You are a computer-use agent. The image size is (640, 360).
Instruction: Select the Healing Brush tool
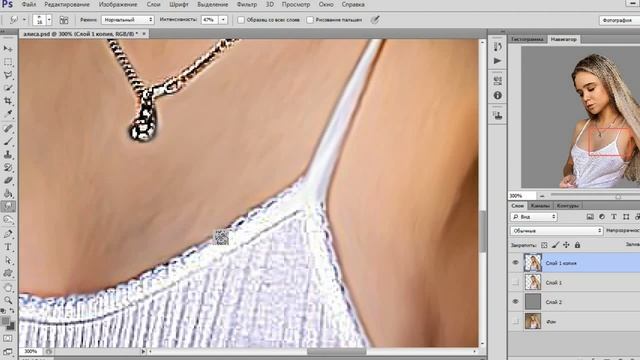point(8,128)
